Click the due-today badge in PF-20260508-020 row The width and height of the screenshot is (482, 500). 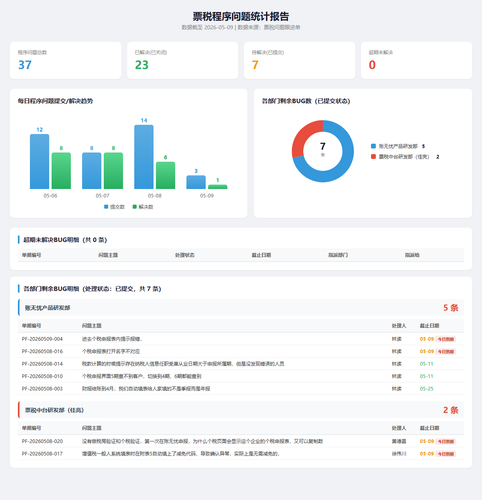tap(446, 442)
